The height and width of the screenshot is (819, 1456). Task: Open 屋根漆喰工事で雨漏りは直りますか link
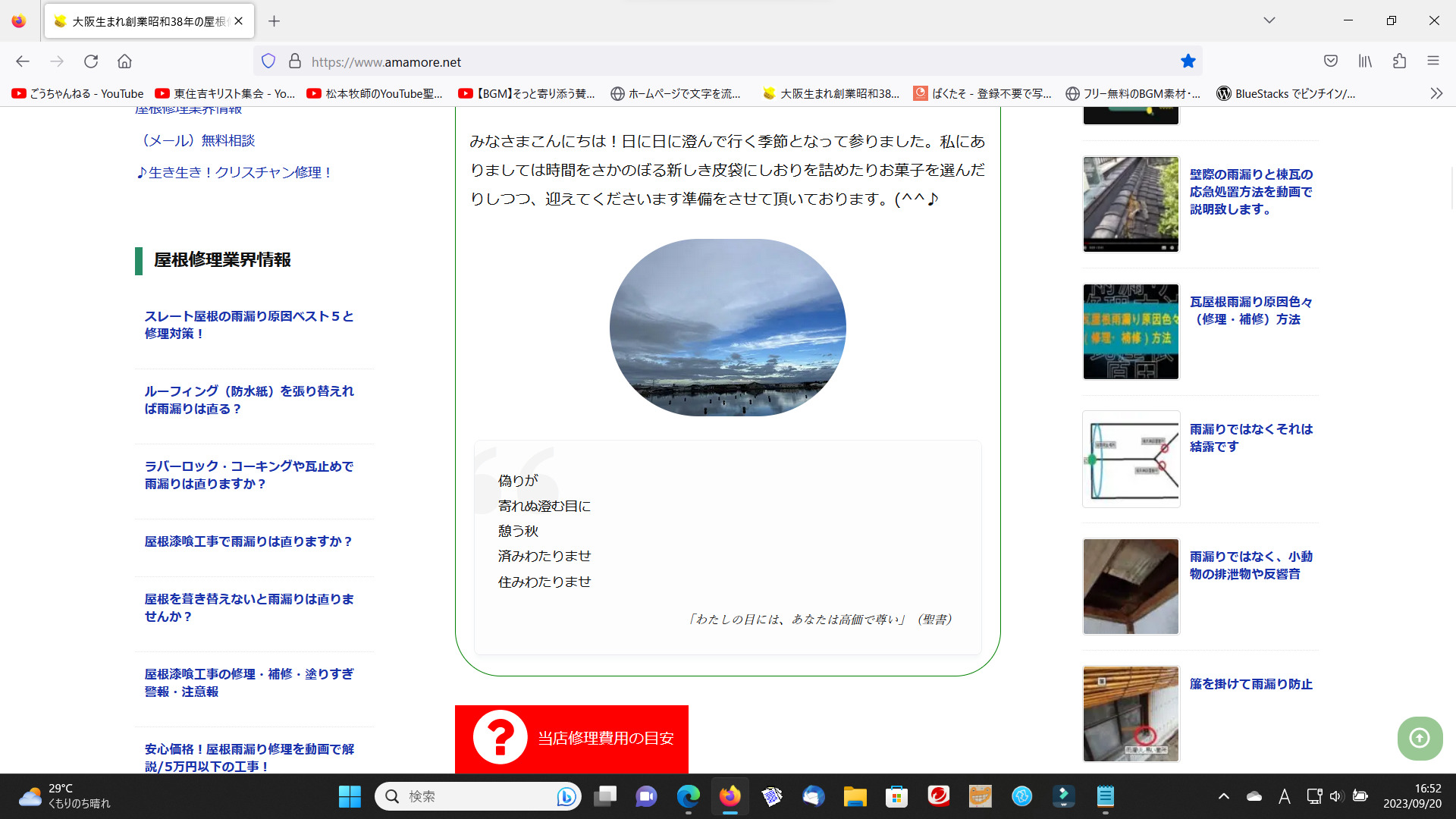point(248,541)
